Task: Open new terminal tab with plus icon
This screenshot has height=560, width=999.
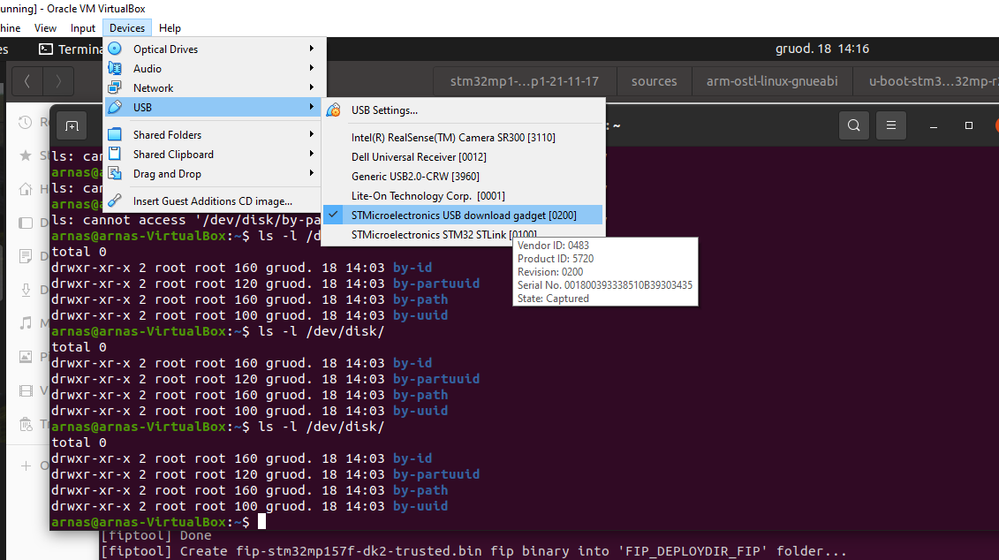Action: [x=72, y=126]
